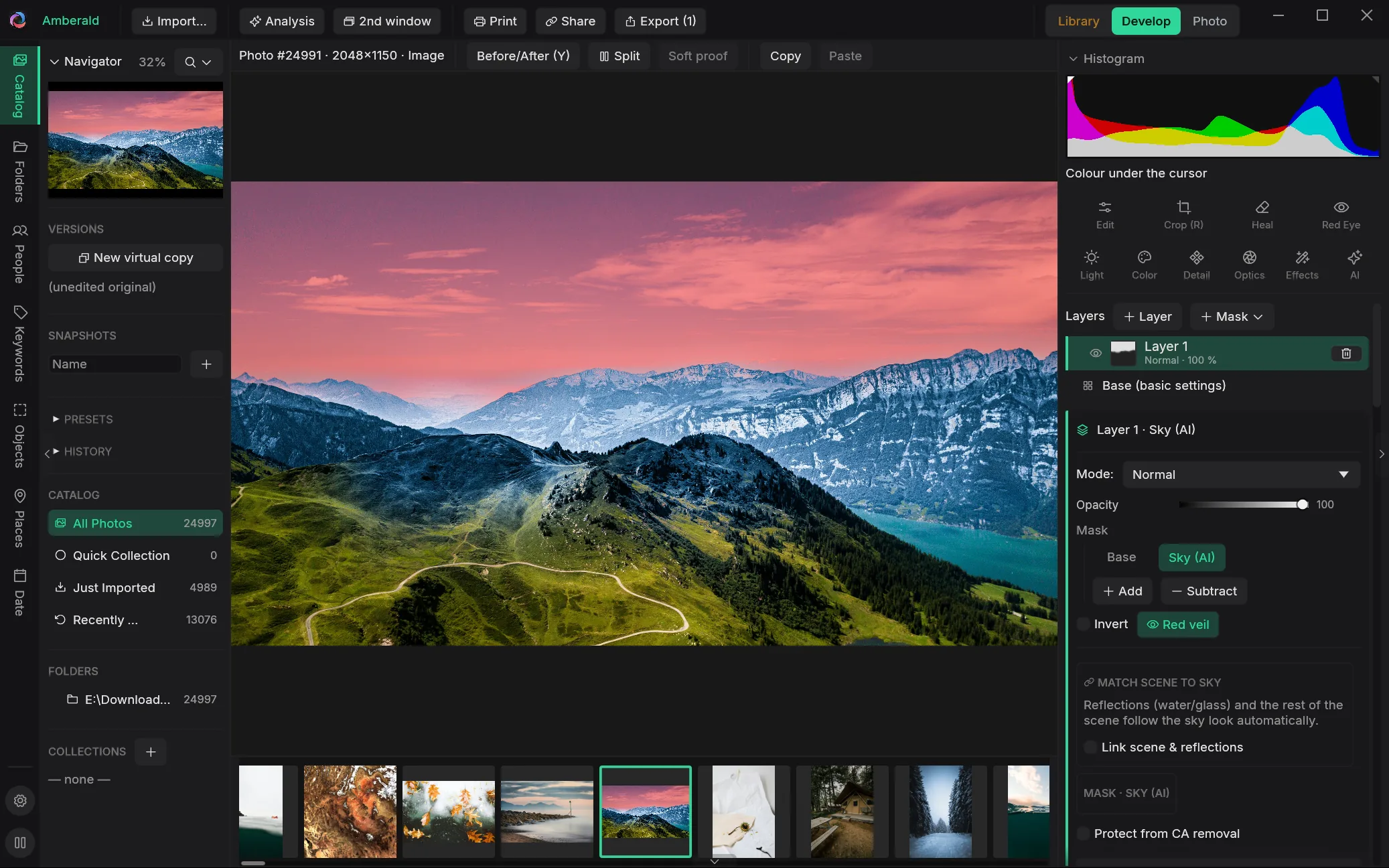Toggle Before/After (Y) view
The height and width of the screenshot is (868, 1389).
click(522, 56)
